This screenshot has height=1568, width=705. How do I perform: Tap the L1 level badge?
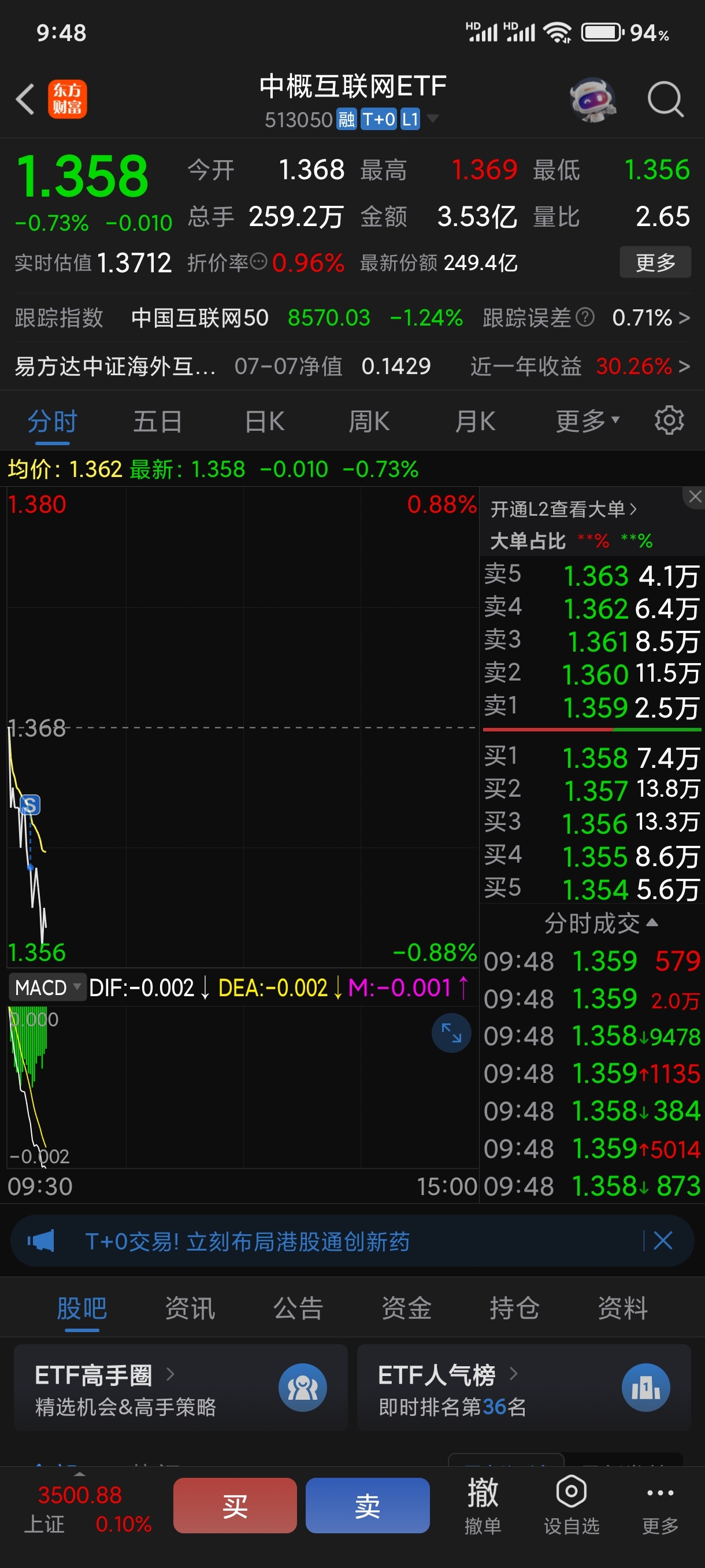pos(411,119)
